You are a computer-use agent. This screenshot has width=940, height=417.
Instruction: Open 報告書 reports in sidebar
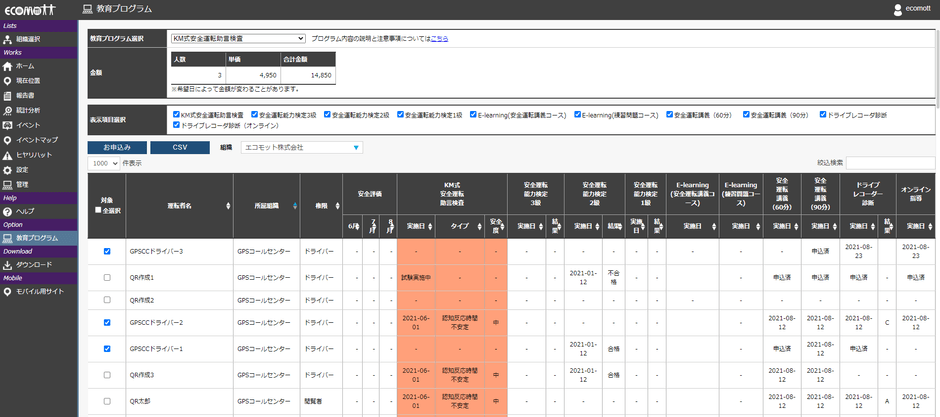[x=28, y=96]
